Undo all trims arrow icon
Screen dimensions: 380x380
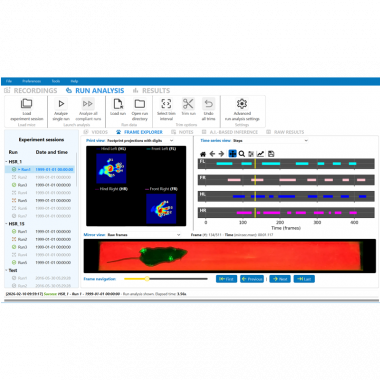(x=208, y=104)
